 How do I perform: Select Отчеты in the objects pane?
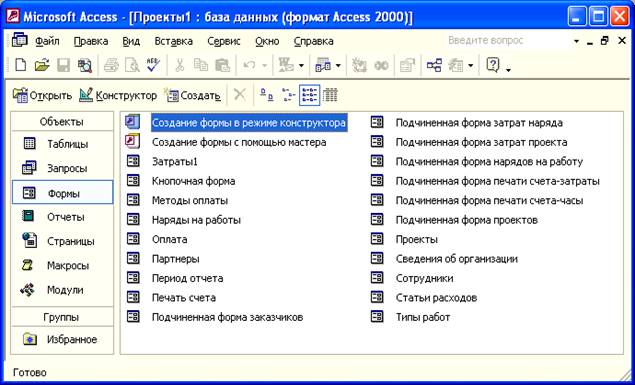(62, 217)
